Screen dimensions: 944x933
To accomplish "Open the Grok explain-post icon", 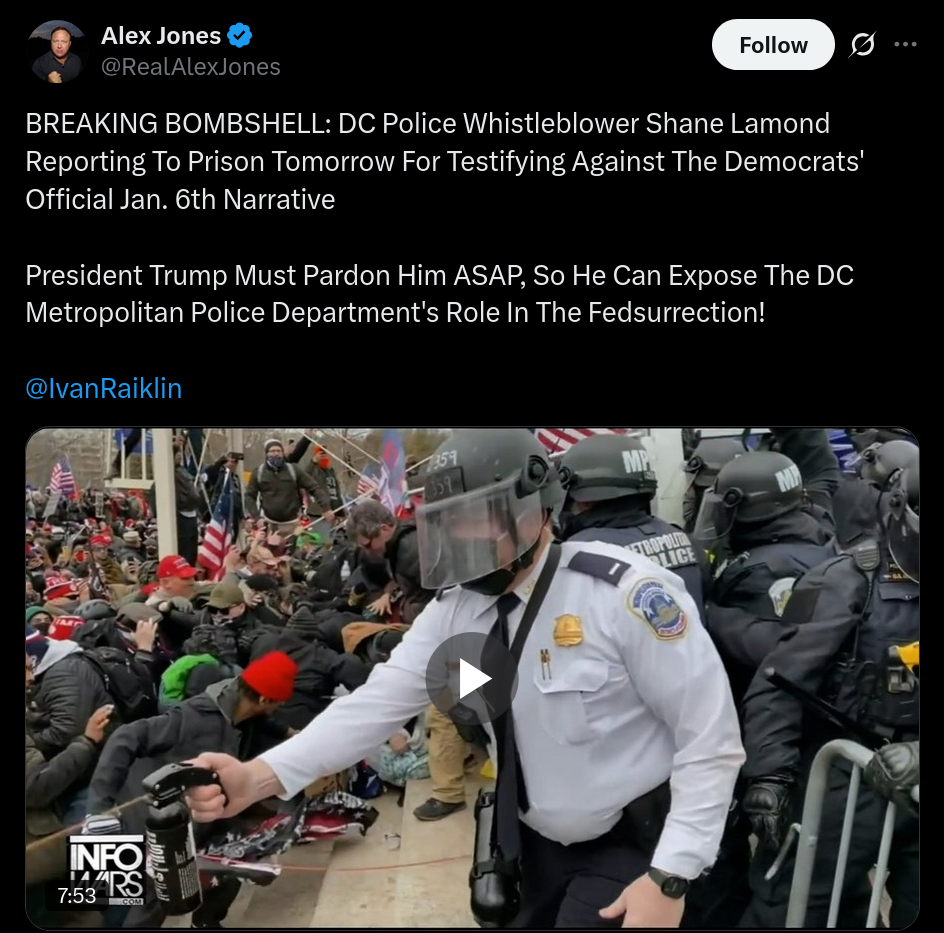I will pos(862,45).
